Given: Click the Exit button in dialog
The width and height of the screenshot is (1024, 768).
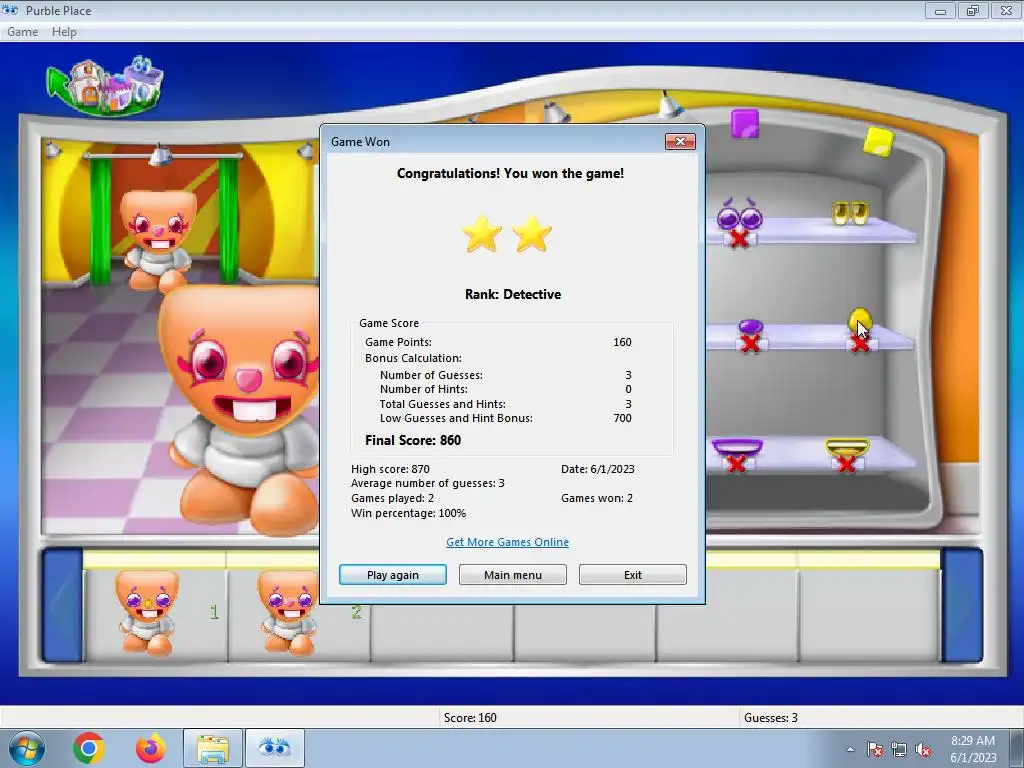Looking at the screenshot, I should coord(632,575).
